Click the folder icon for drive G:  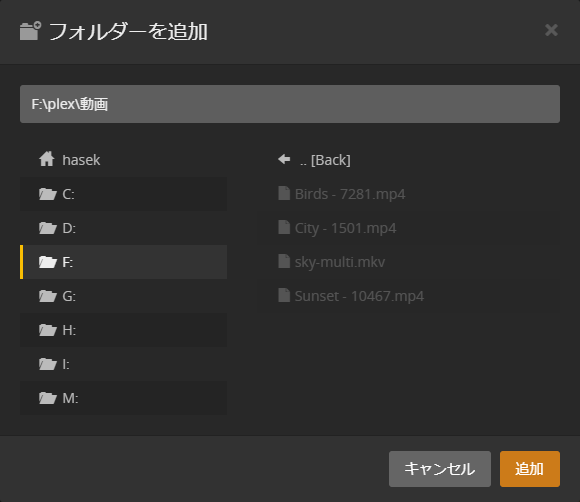coord(48,296)
